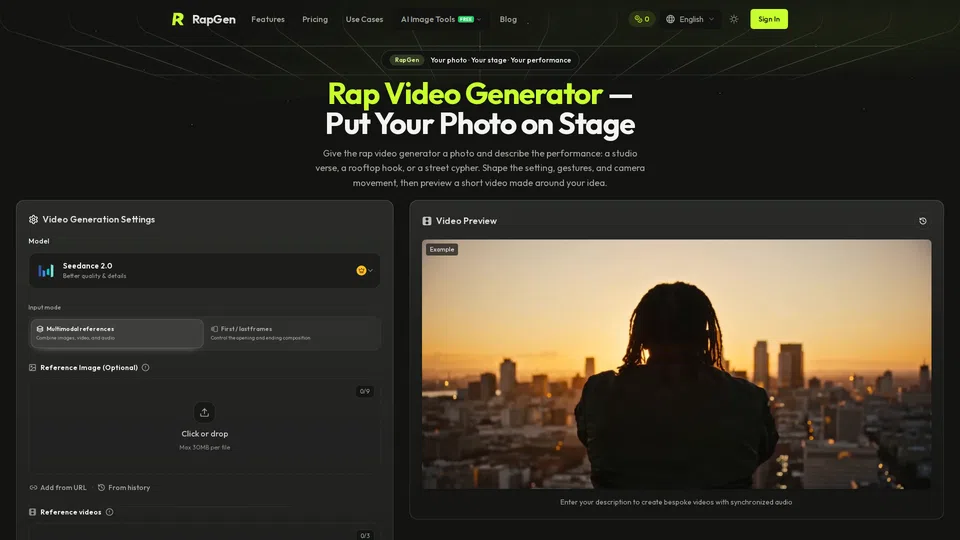The width and height of the screenshot is (960, 540).
Task: Click the Max 30MB per file text
Action: 204,448
